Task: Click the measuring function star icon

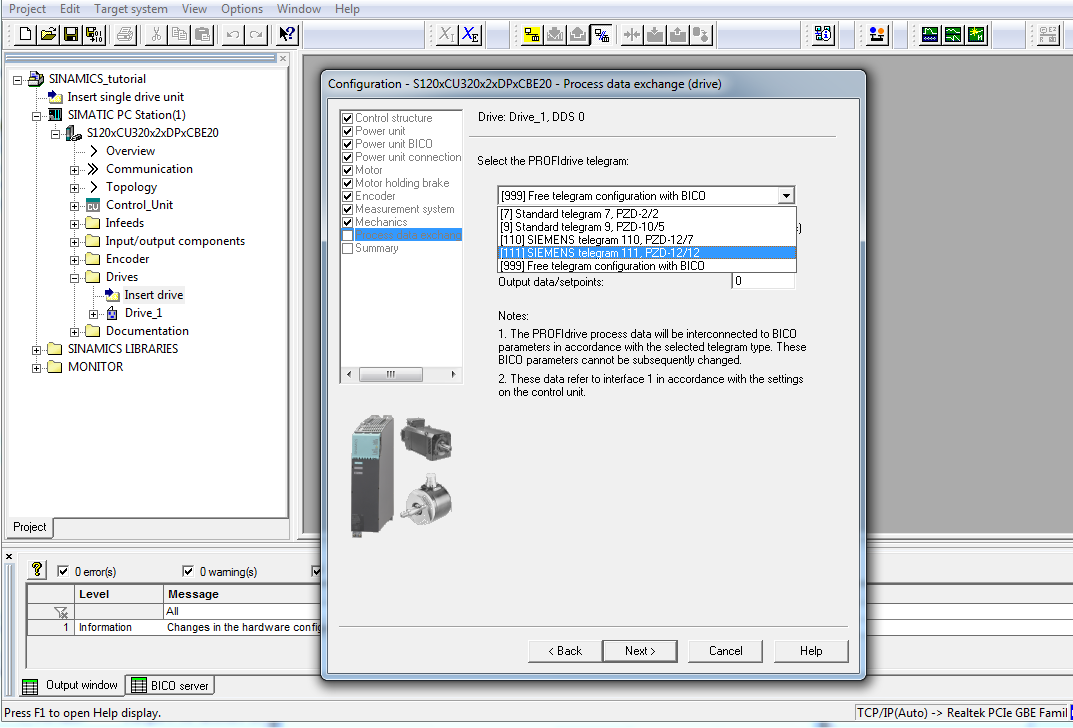Action: pos(977,34)
